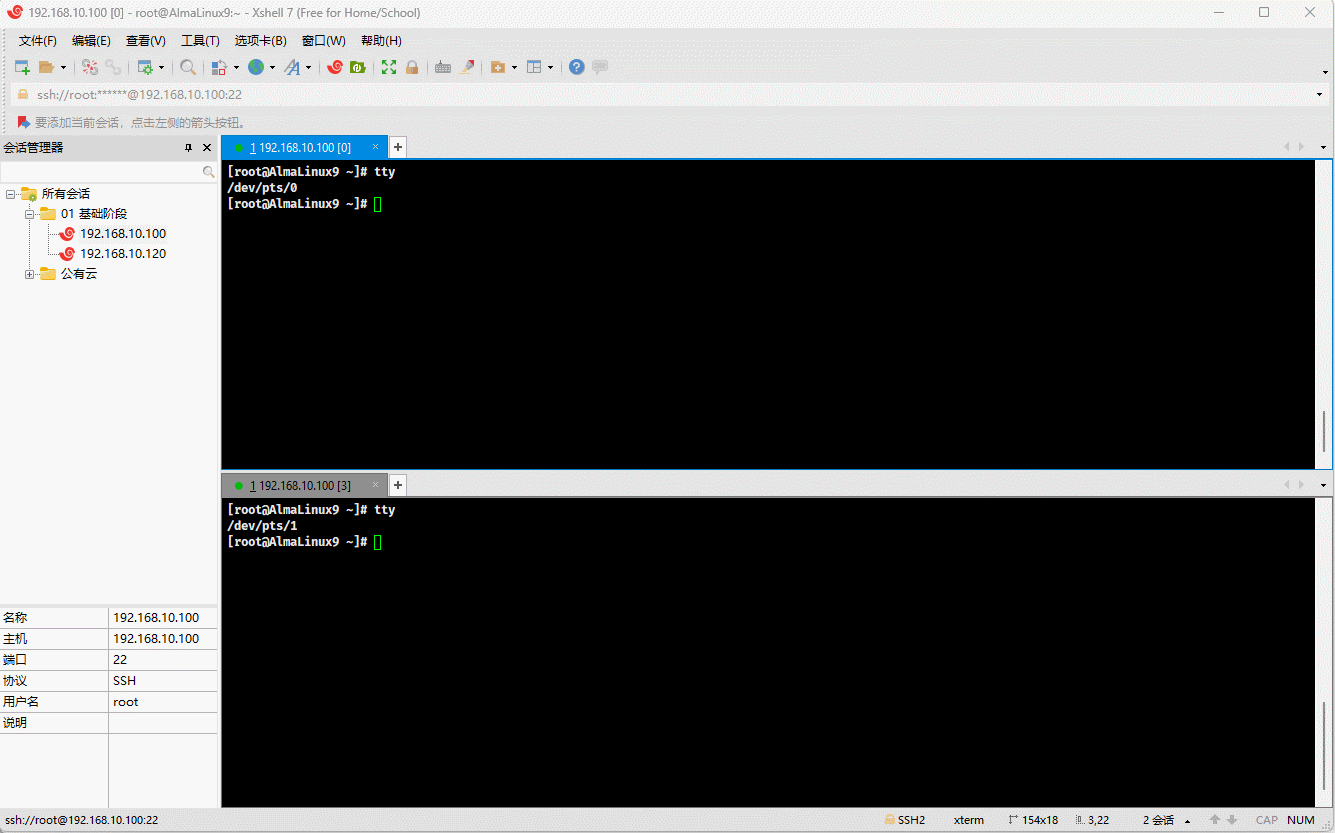Click the top terminal vertical scrollbar
This screenshot has height=833, width=1335.
[x=1325, y=430]
